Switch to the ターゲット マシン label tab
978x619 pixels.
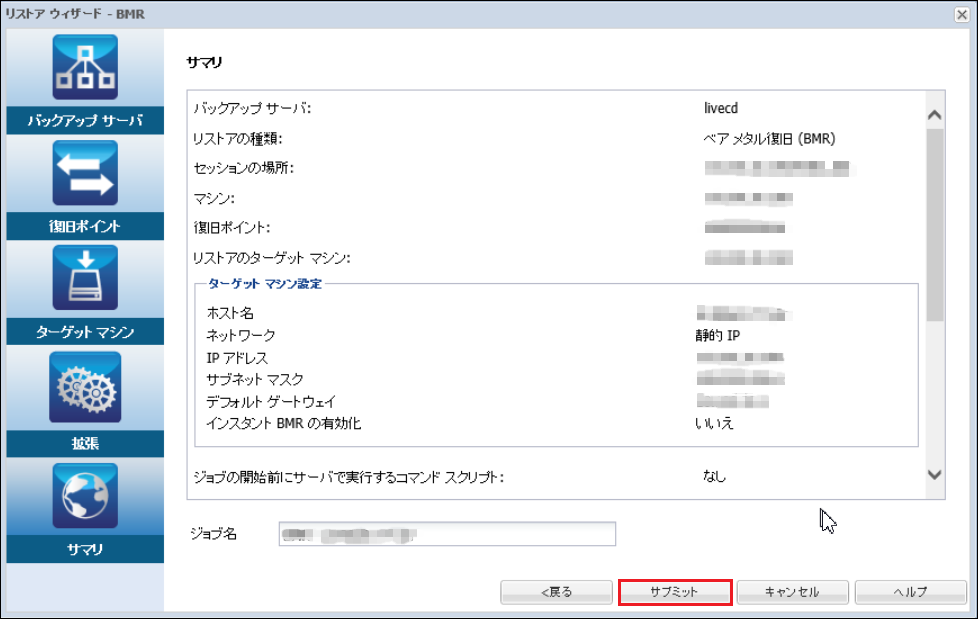pyautogui.click(x=85, y=331)
